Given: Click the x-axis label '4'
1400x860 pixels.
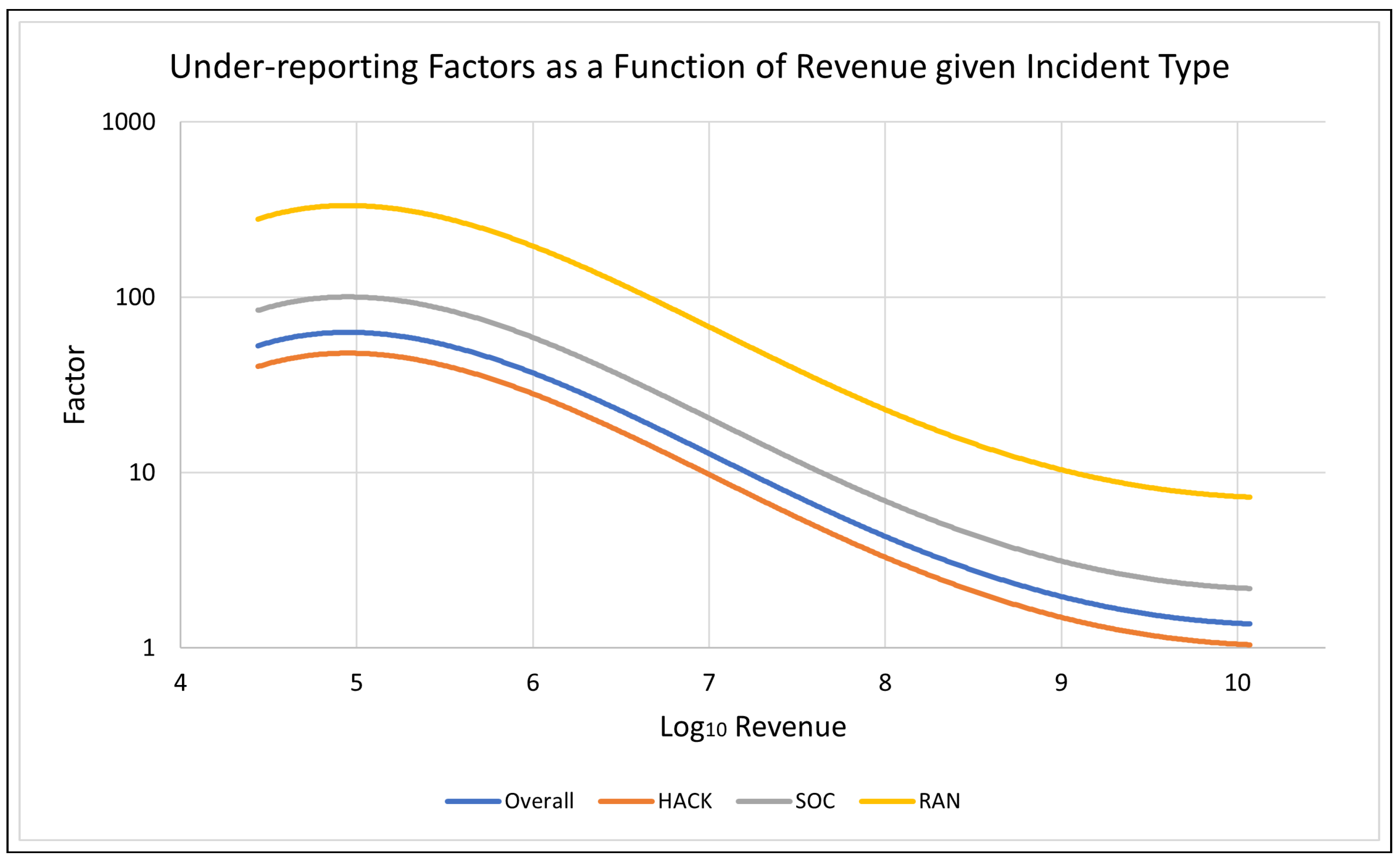Looking at the screenshot, I should coord(180,683).
